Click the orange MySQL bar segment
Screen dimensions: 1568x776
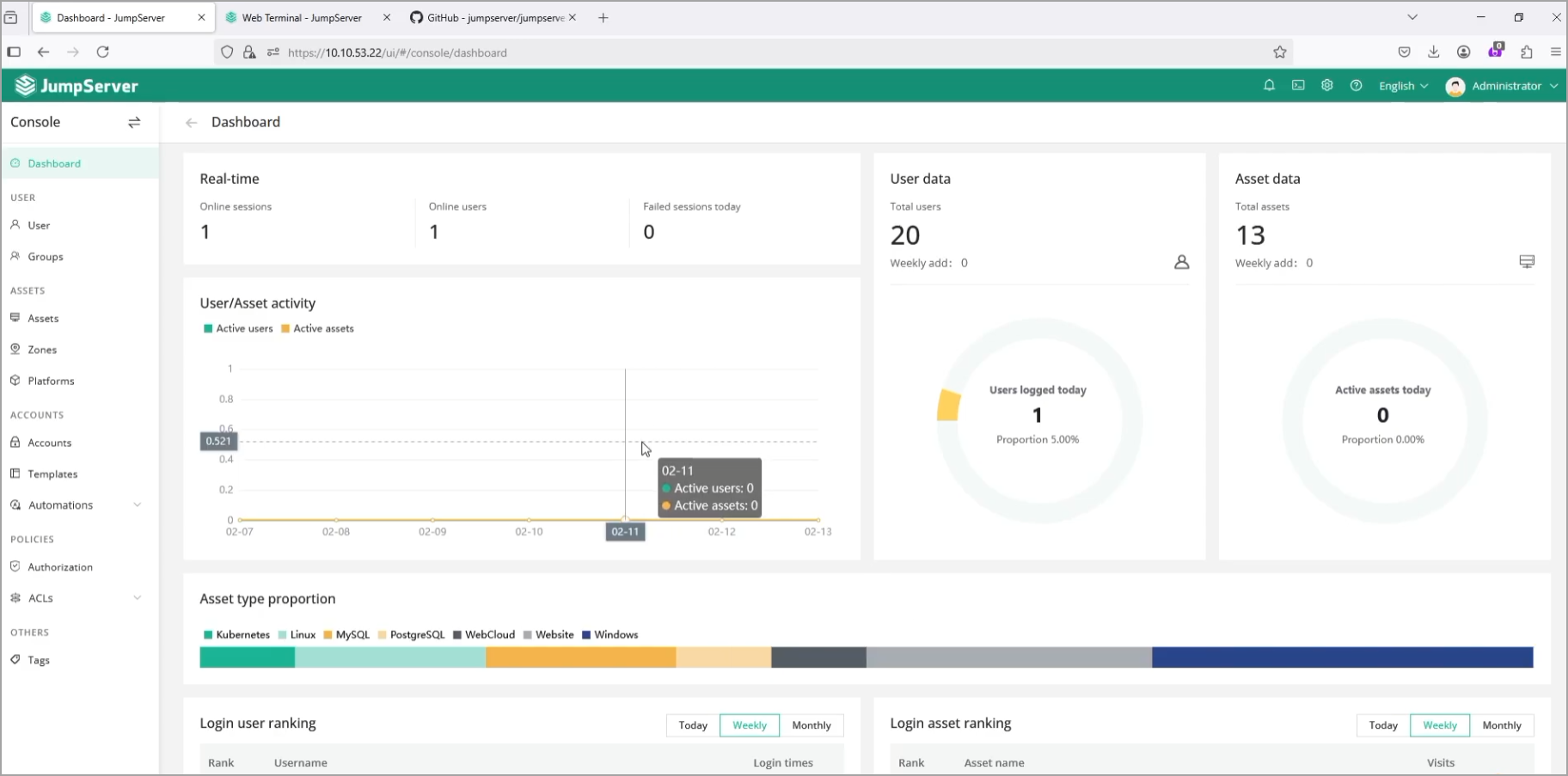tap(581, 657)
